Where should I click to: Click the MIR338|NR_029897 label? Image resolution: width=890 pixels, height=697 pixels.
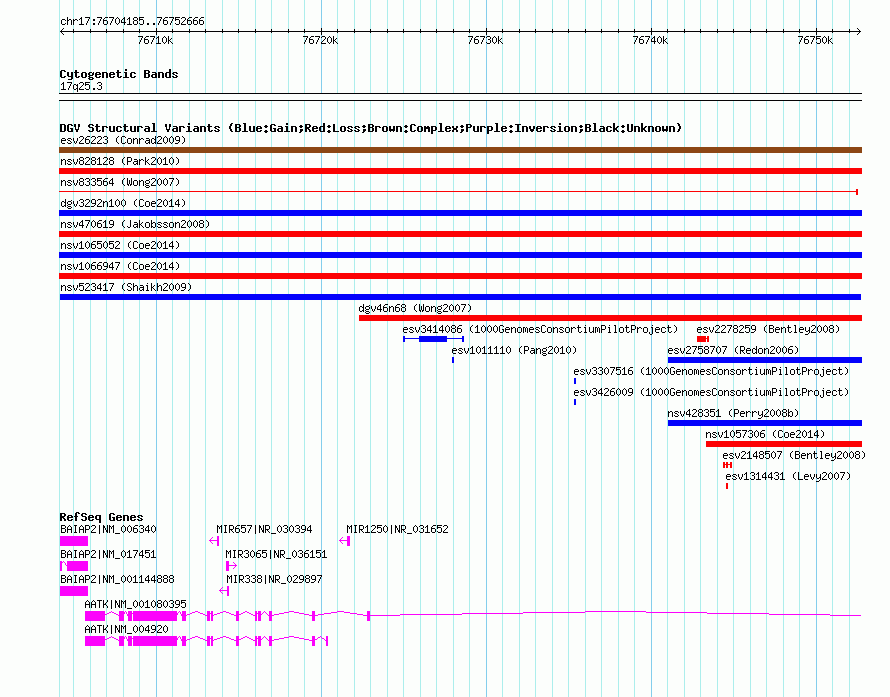click(274, 579)
